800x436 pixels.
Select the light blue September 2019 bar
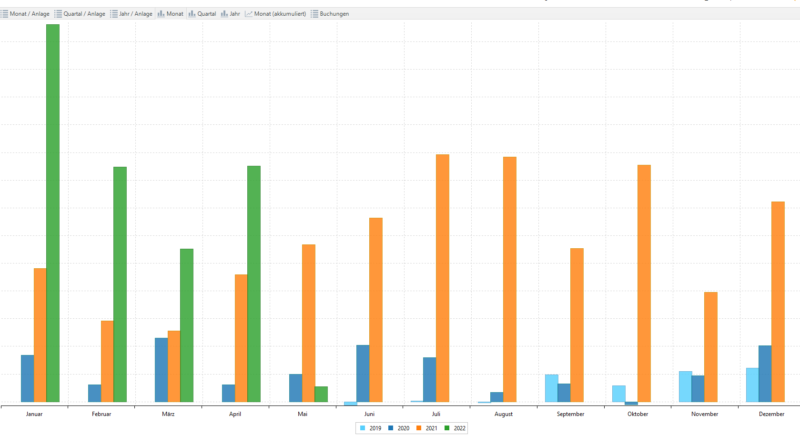pos(551,388)
